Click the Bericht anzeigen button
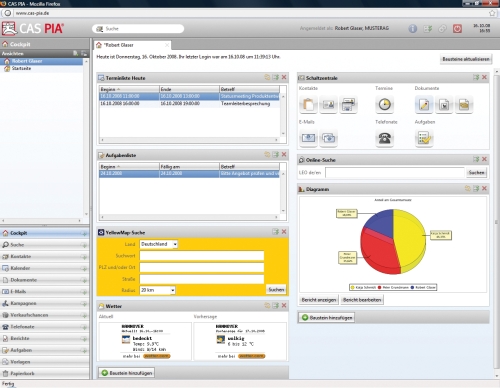500x388 pixels. 319,300
